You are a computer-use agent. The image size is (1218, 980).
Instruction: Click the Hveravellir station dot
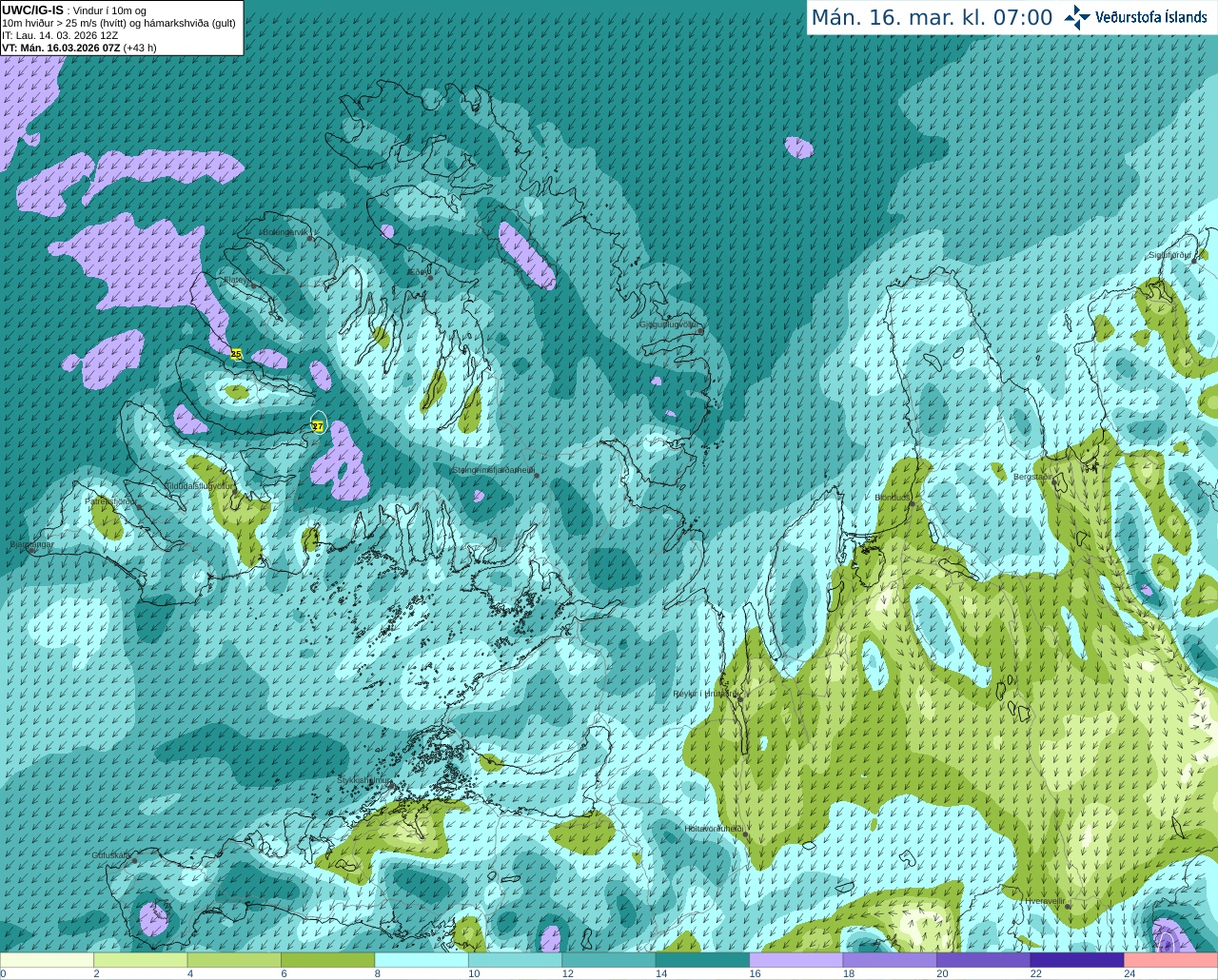[x=1068, y=907]
